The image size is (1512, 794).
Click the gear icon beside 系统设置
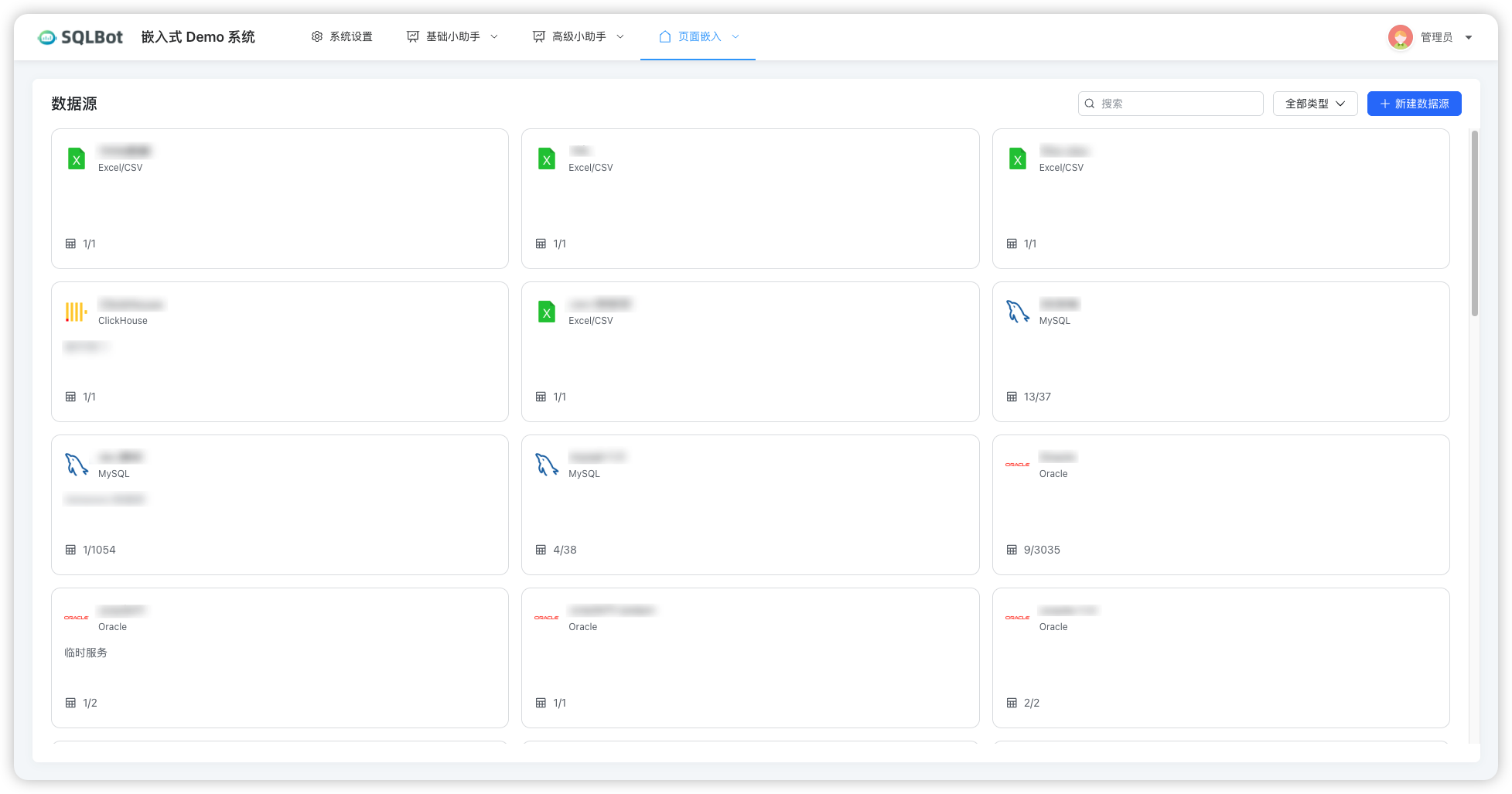316,36
